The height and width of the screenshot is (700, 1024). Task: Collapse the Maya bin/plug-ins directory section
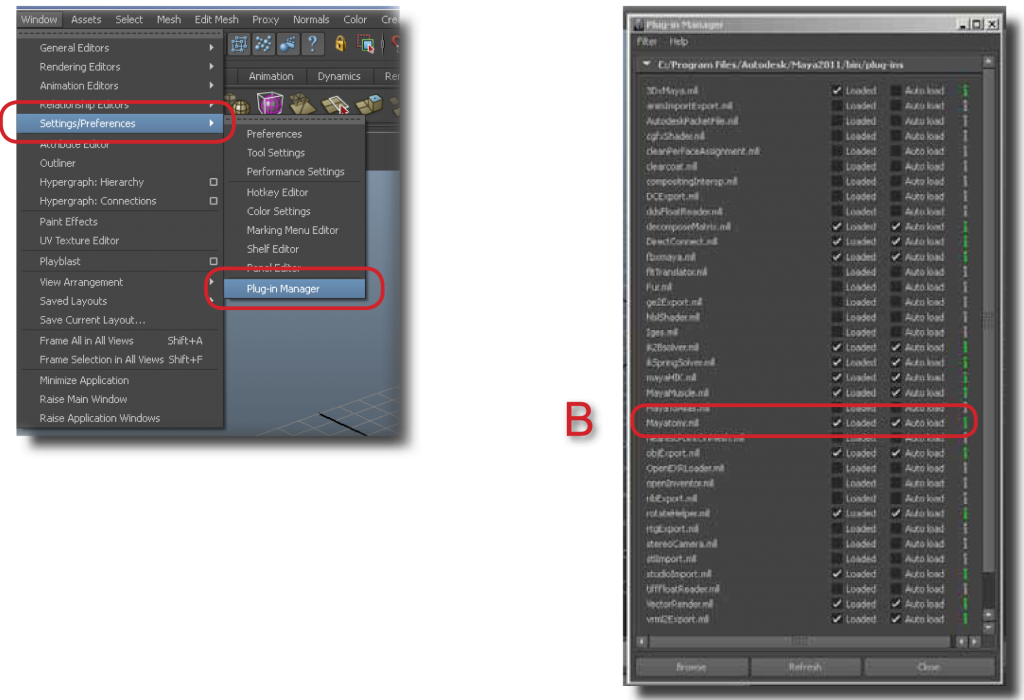point(648,62)
